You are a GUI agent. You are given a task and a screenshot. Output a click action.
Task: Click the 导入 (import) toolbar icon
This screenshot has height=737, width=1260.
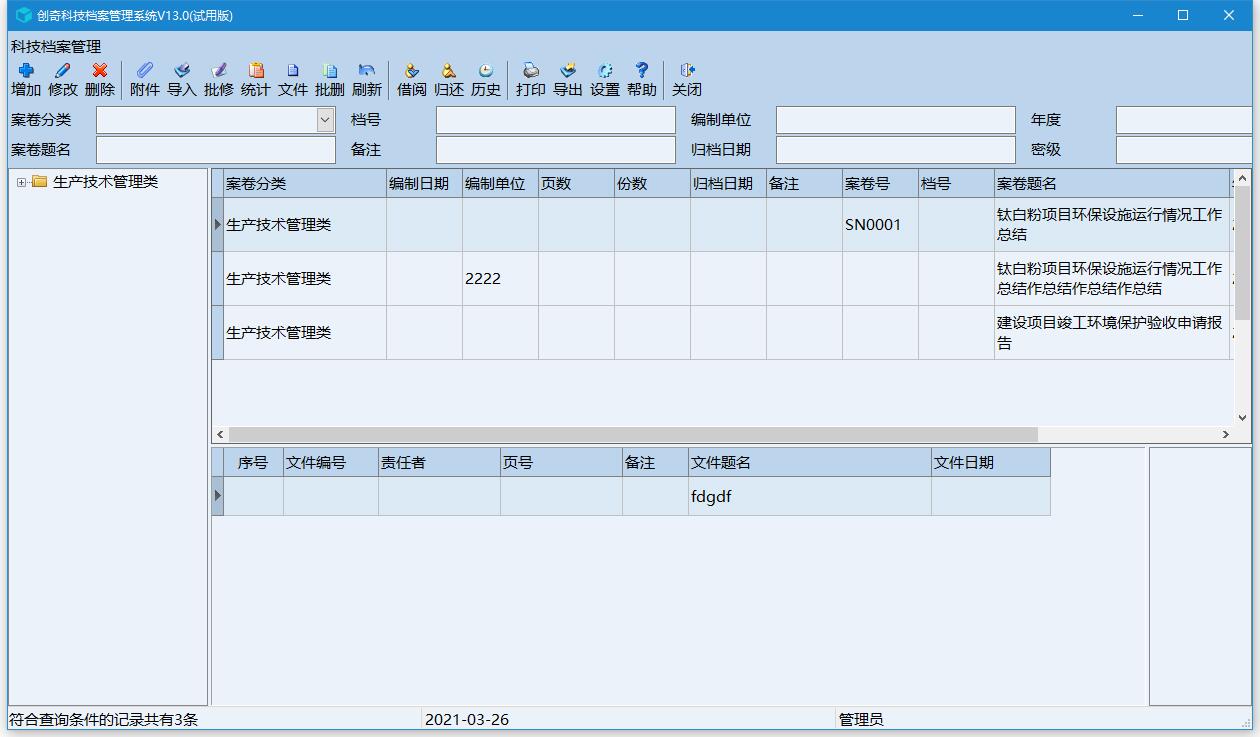pyautogui.click(x=182, y=70)
